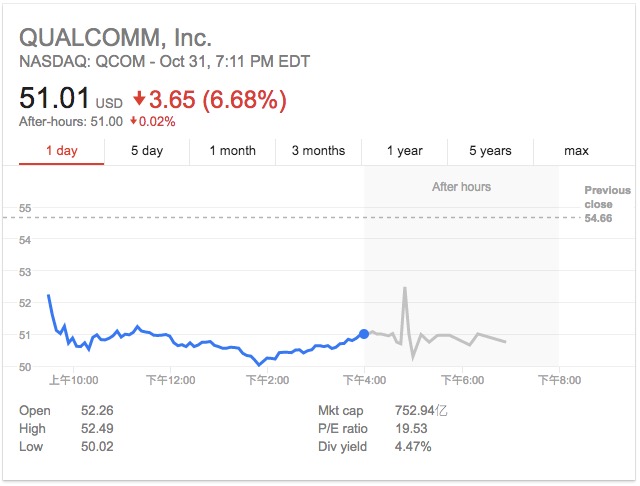Click the P/E ratio value 19.53
This screenshot has height=486, width=640.
[412, 429]
